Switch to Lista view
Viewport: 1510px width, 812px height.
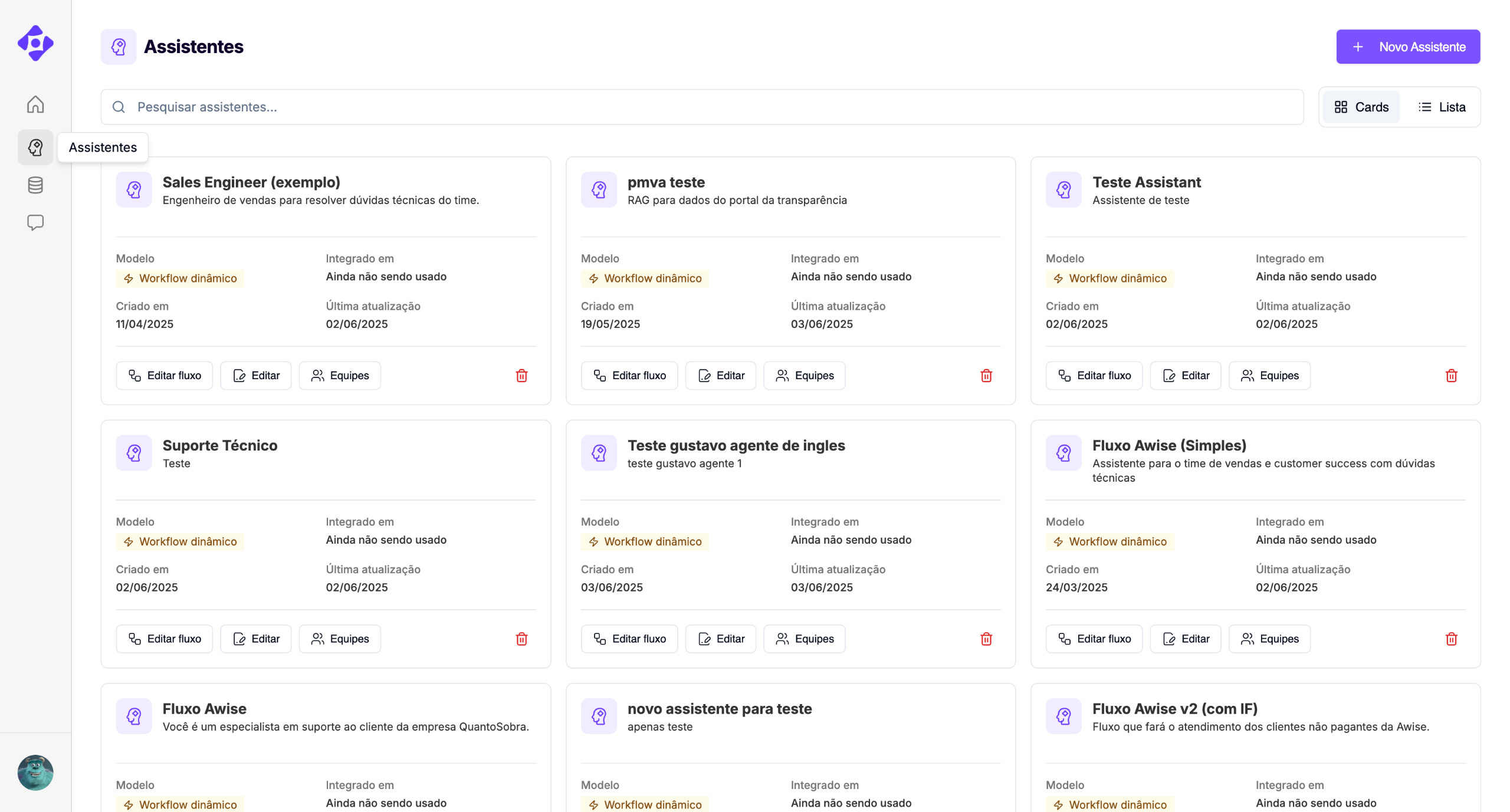pyautogui.click(x=1442, y=107)
